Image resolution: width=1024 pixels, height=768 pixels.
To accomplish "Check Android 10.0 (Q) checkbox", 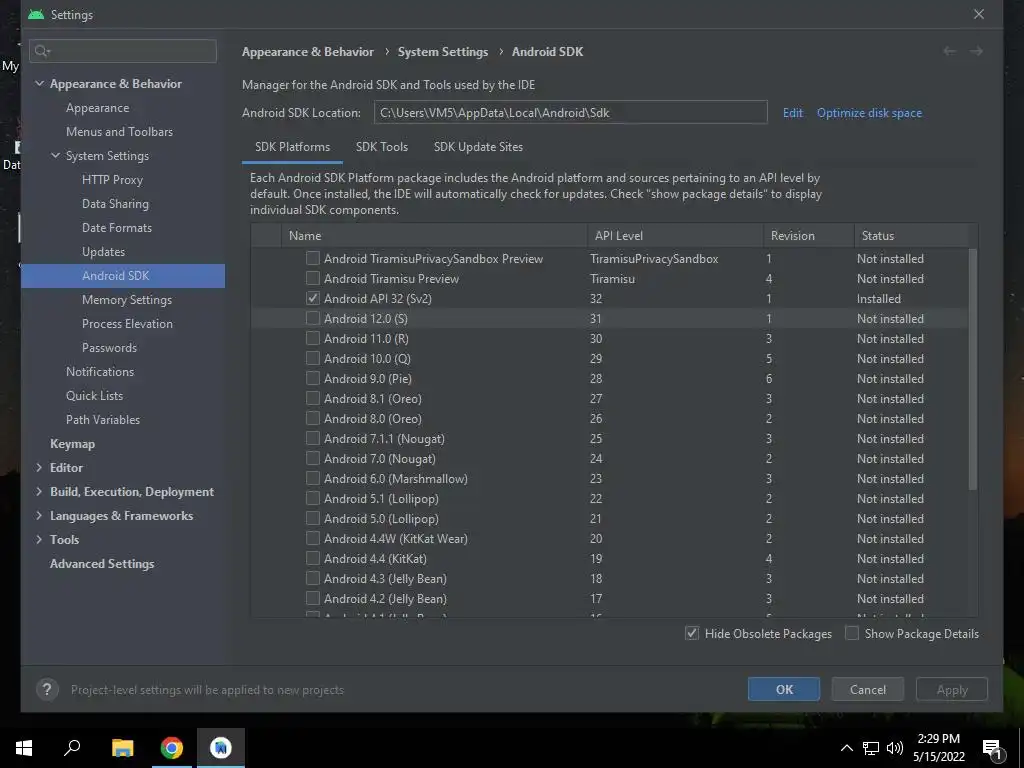I will [313, 359].
